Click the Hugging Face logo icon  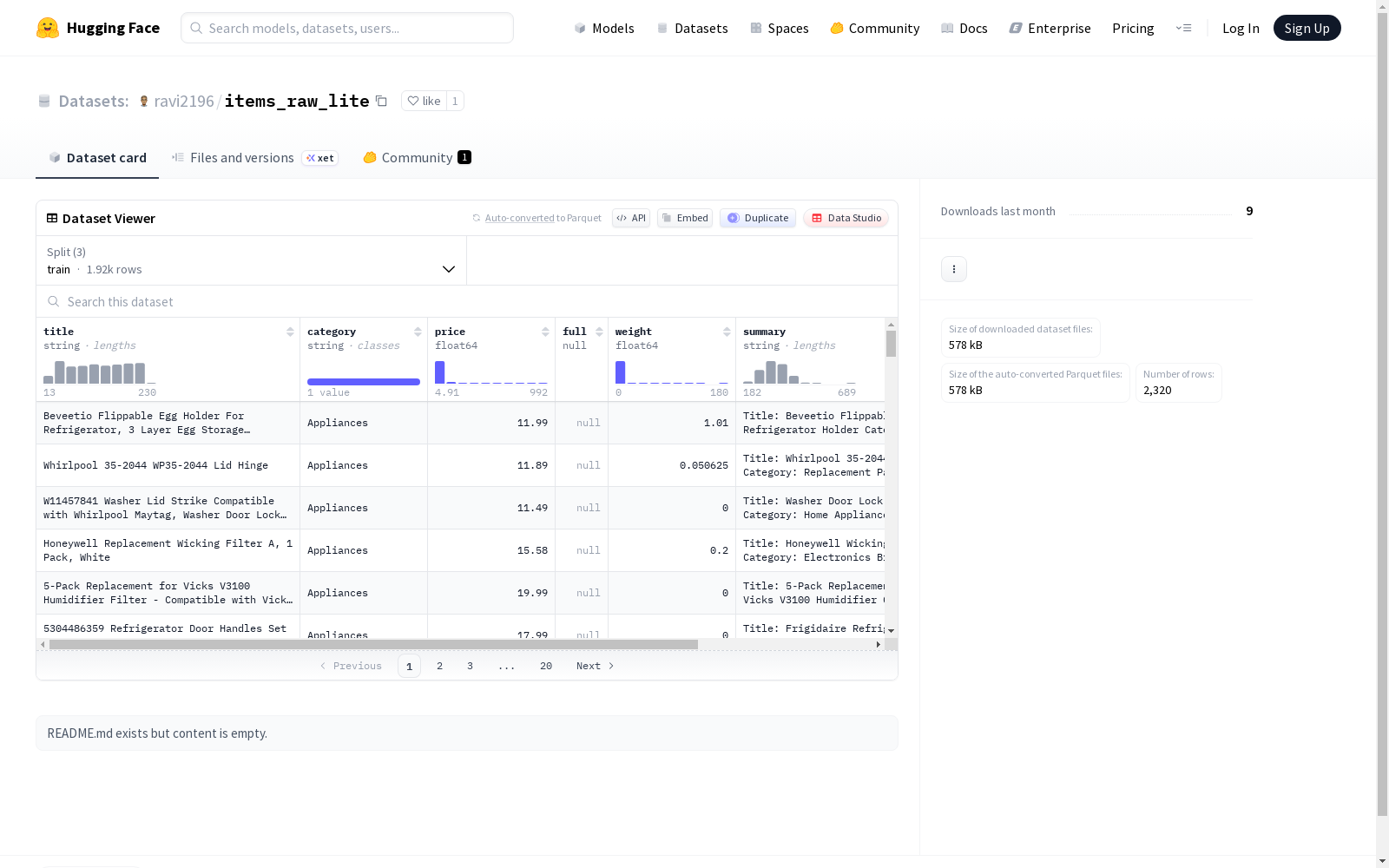pos(48,28)
